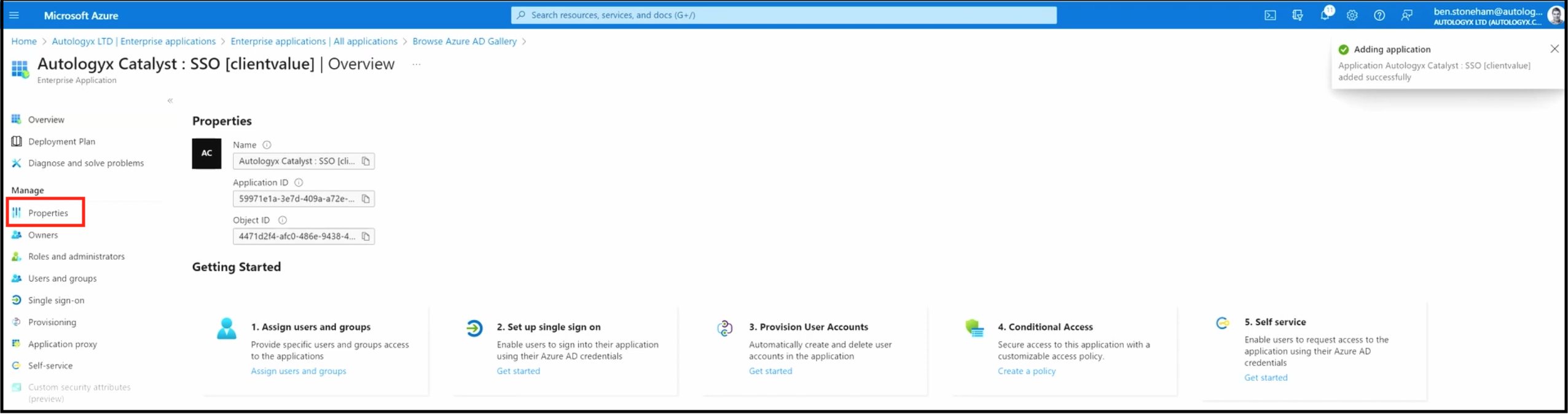
Task: Open the Help question mark icon
Action: click(x=1379, y=15)
